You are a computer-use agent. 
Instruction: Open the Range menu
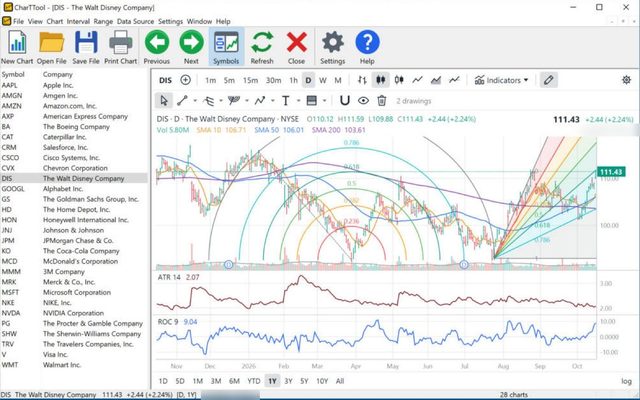(x=103, y=21)
